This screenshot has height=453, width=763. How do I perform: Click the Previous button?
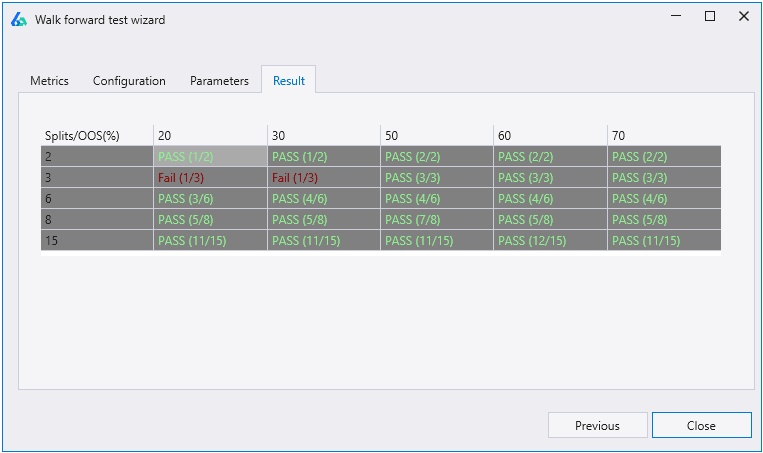[x=597, y=425]
